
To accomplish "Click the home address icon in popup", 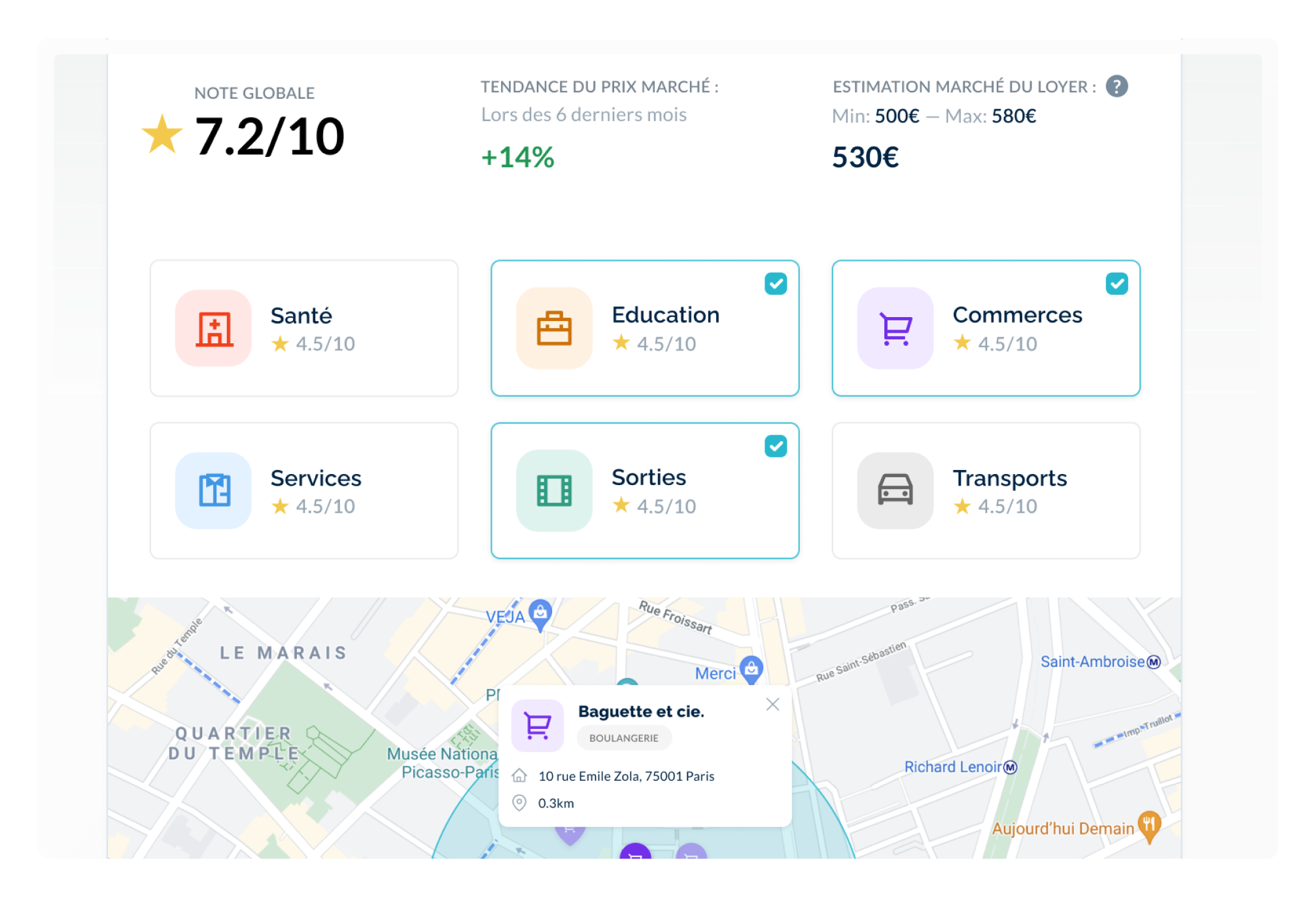I will 519,775.
